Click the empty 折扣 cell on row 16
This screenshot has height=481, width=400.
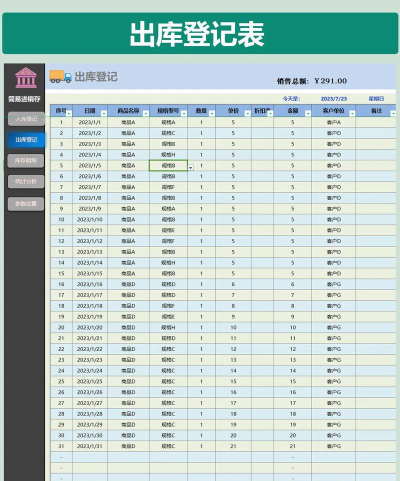(262, 284)
